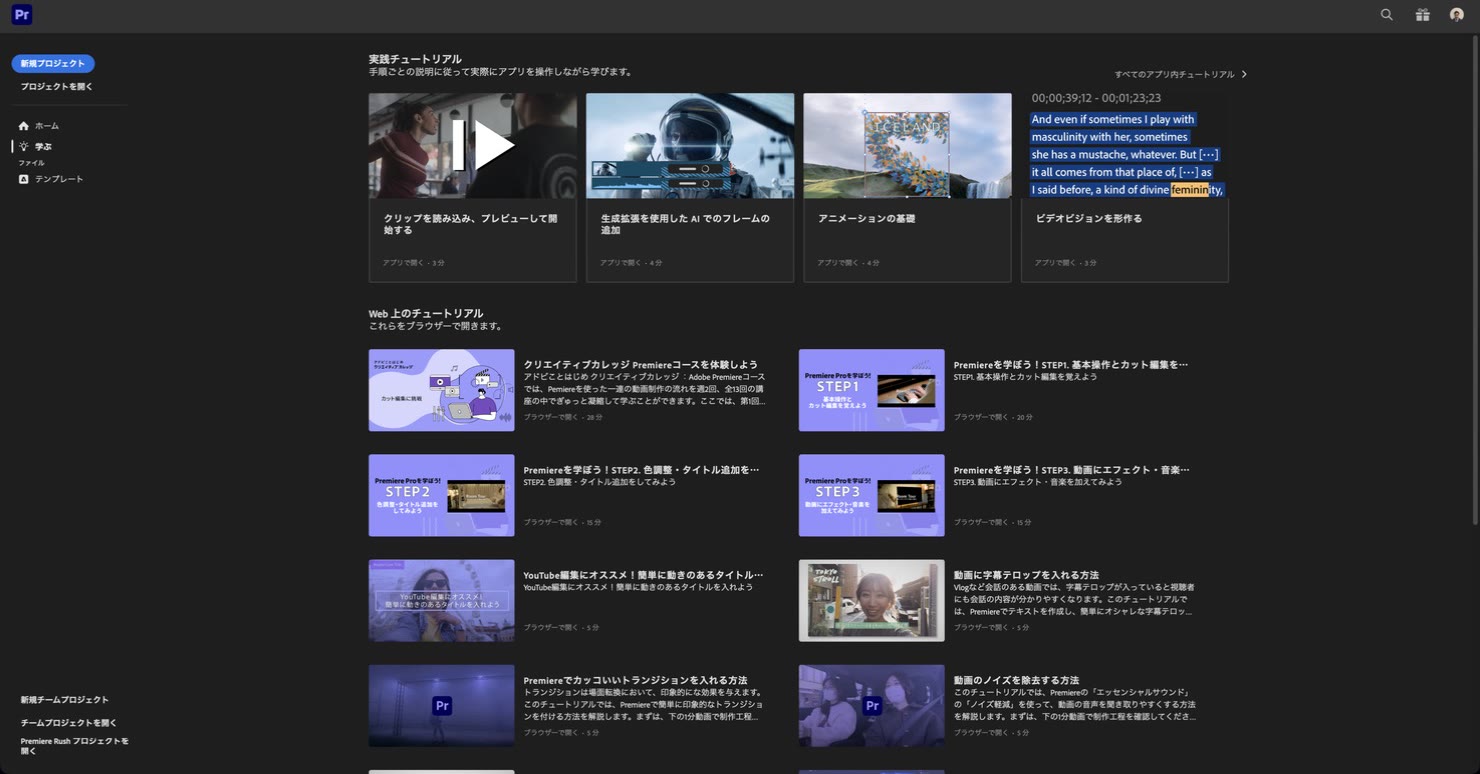Screen dimensions: 1480x774
Task: Click title 動画に字幕テロップを入れる方法
Action: click(x=1026, y=575)
